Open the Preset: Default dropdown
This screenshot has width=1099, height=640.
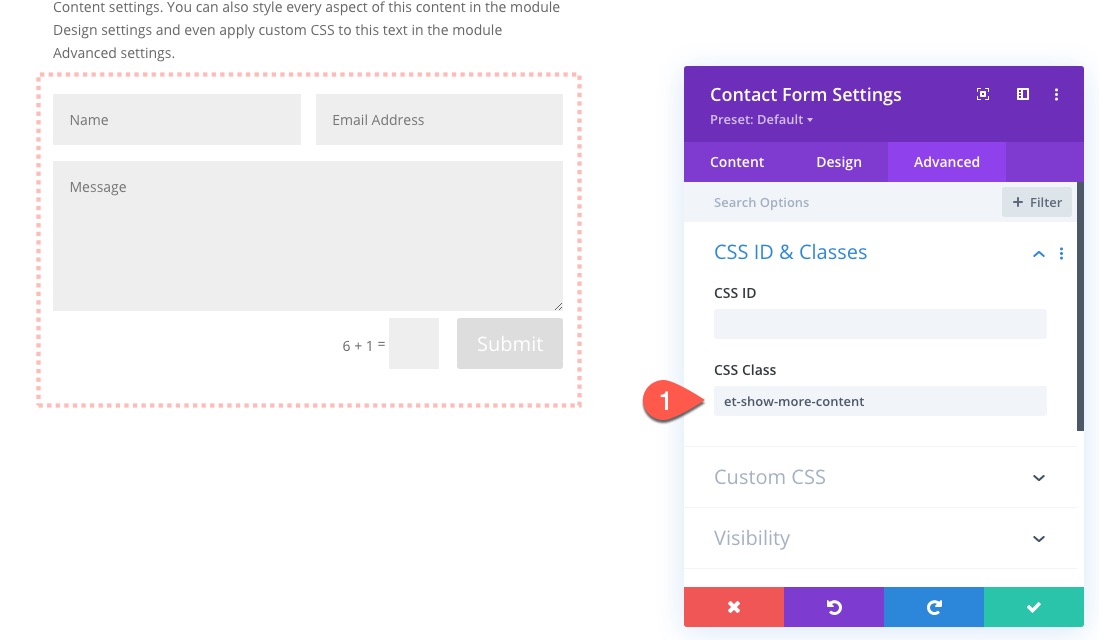[x=762, y=119]
